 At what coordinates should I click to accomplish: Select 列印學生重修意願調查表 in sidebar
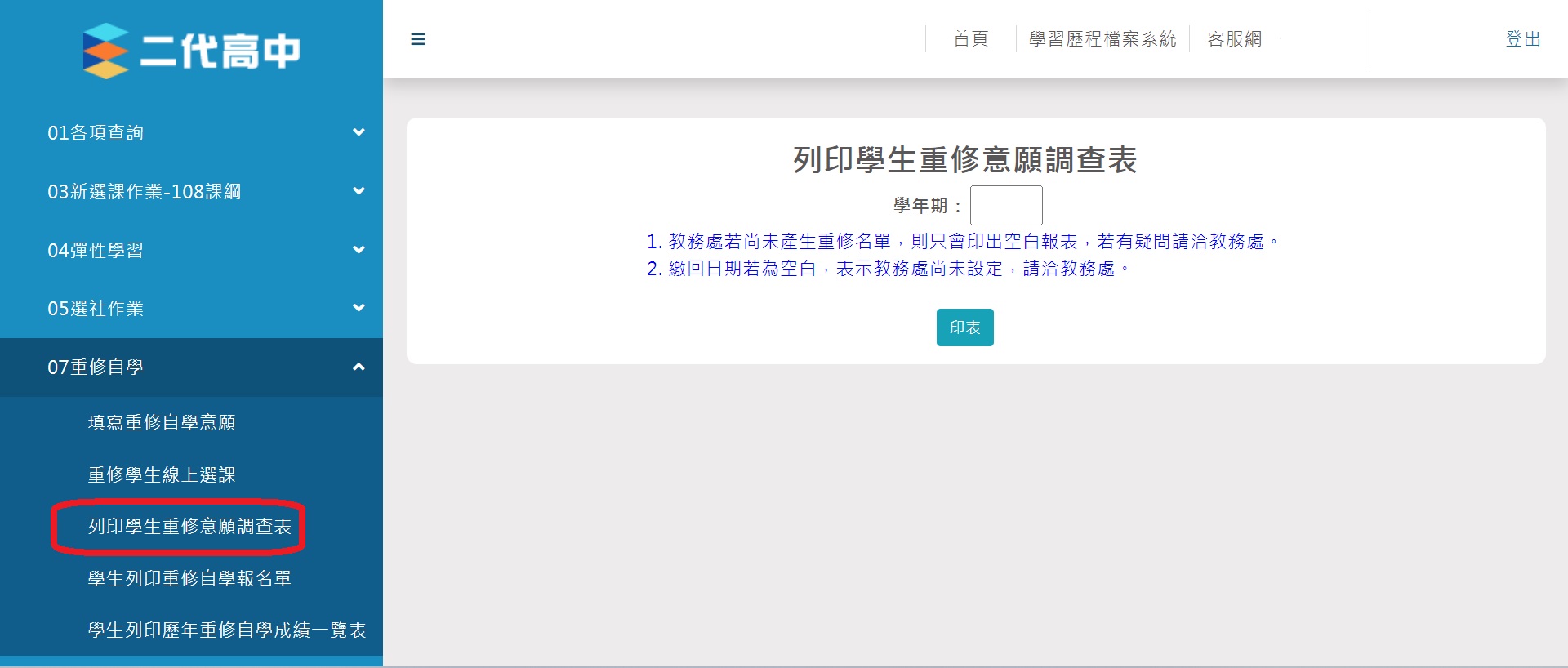coord(189,527)
